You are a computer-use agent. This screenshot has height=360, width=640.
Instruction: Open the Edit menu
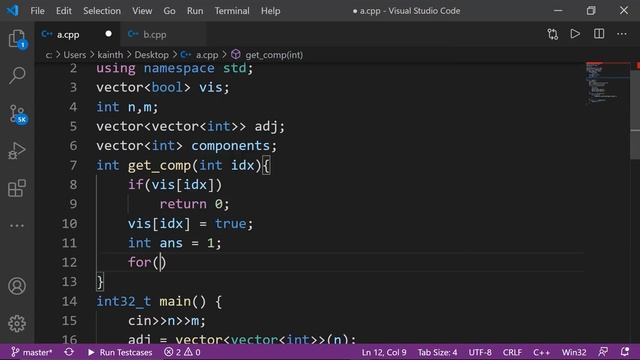pos(64,11)
